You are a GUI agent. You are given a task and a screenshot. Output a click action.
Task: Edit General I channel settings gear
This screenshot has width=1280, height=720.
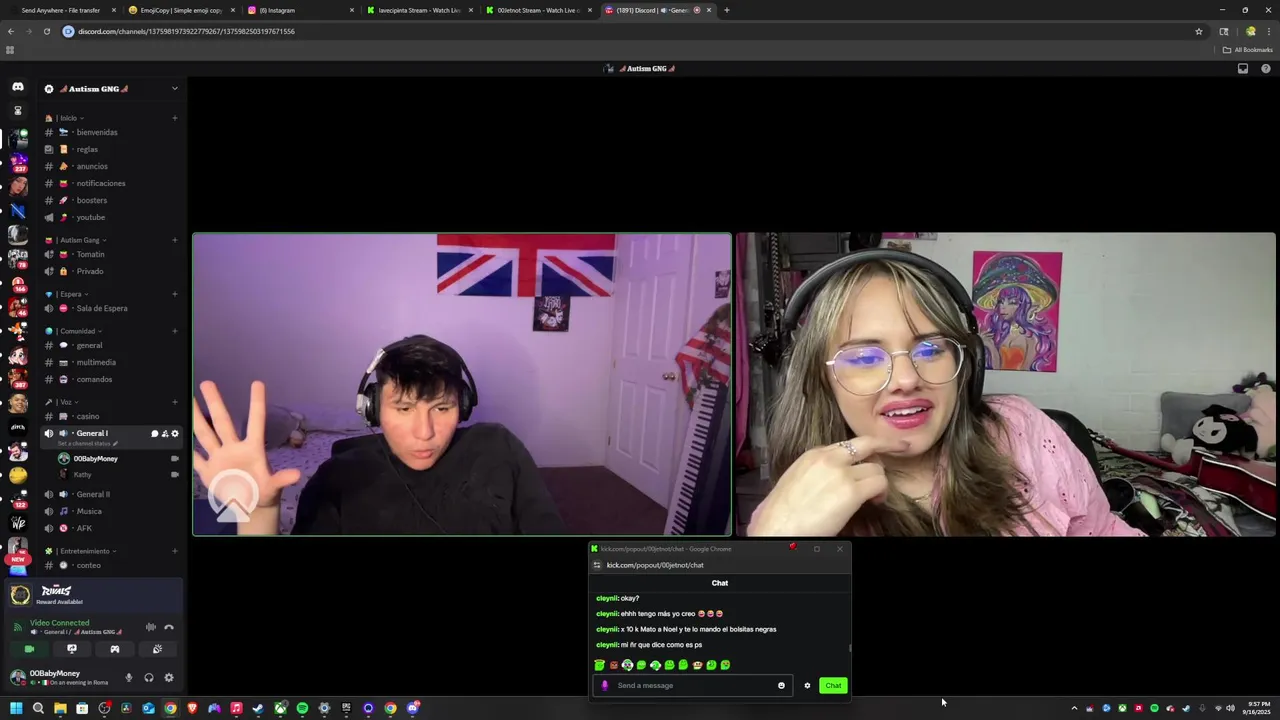pos(175,434)
